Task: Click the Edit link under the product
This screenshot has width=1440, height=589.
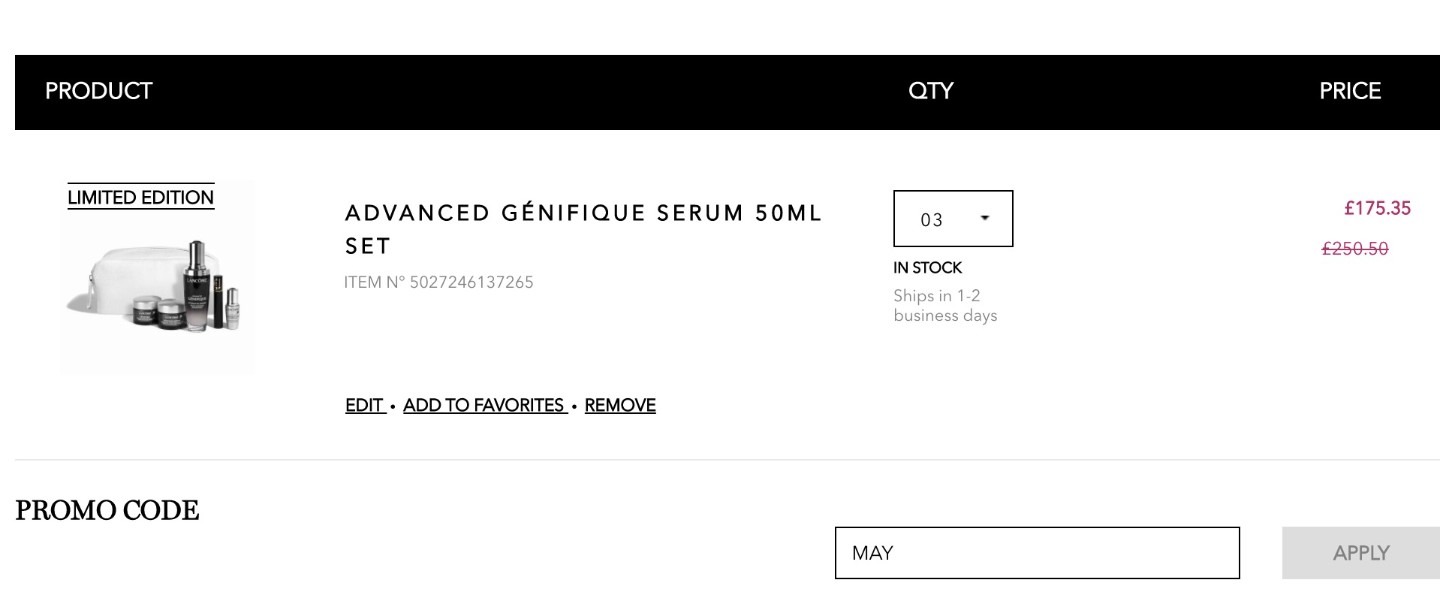Action: click(x=364, y=405)
